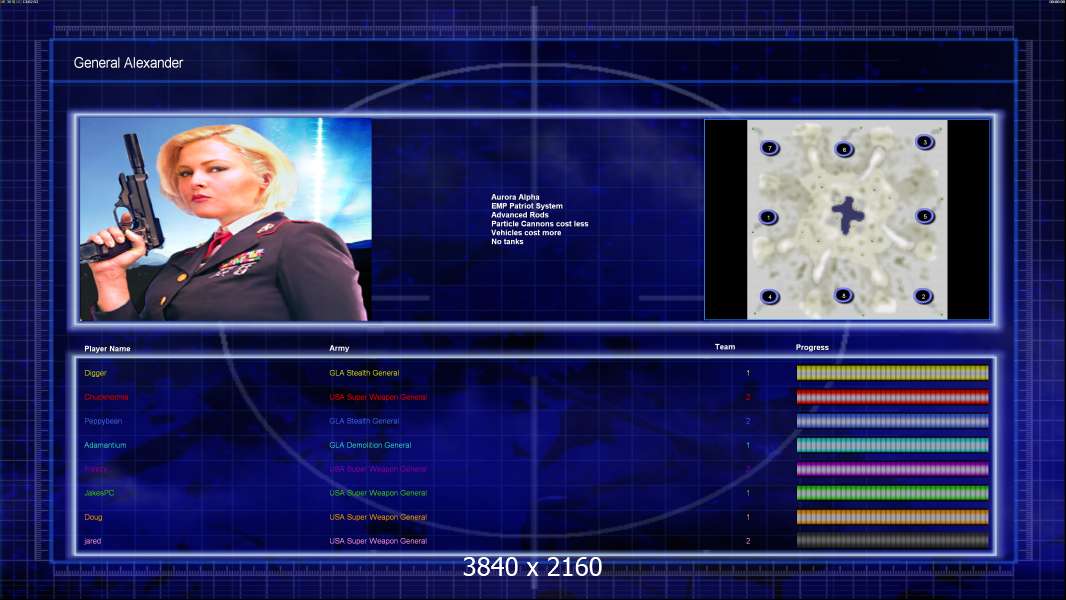
Task: Click the "Particle Cannons cost less" text
Action: (540, 224)
